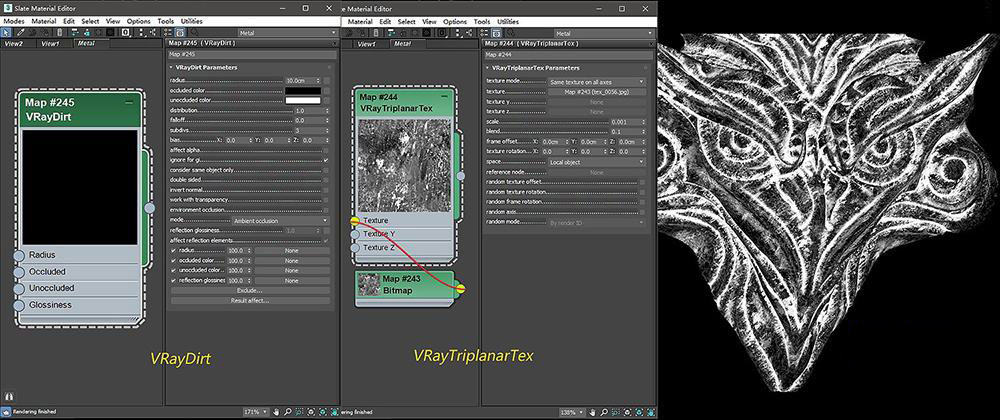Open Material ID Channel flyout in left editor
The height and width of the screenshot is (420, 1000).
(126, 32)
